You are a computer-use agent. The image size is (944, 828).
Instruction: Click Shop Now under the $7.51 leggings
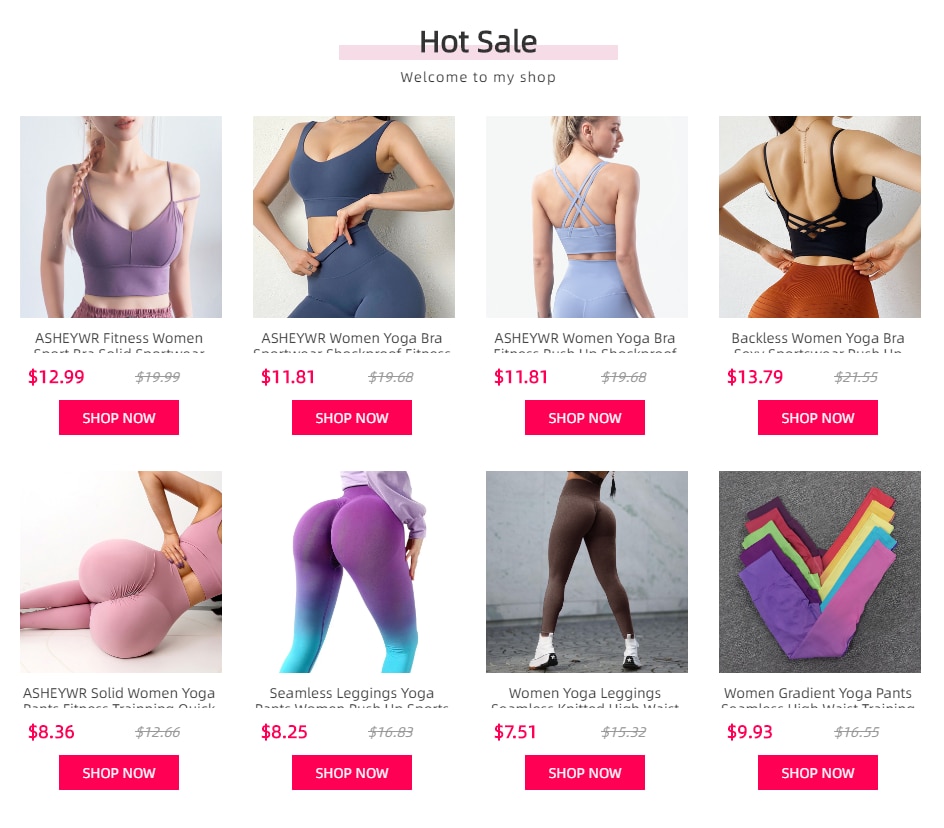point(585,772)
